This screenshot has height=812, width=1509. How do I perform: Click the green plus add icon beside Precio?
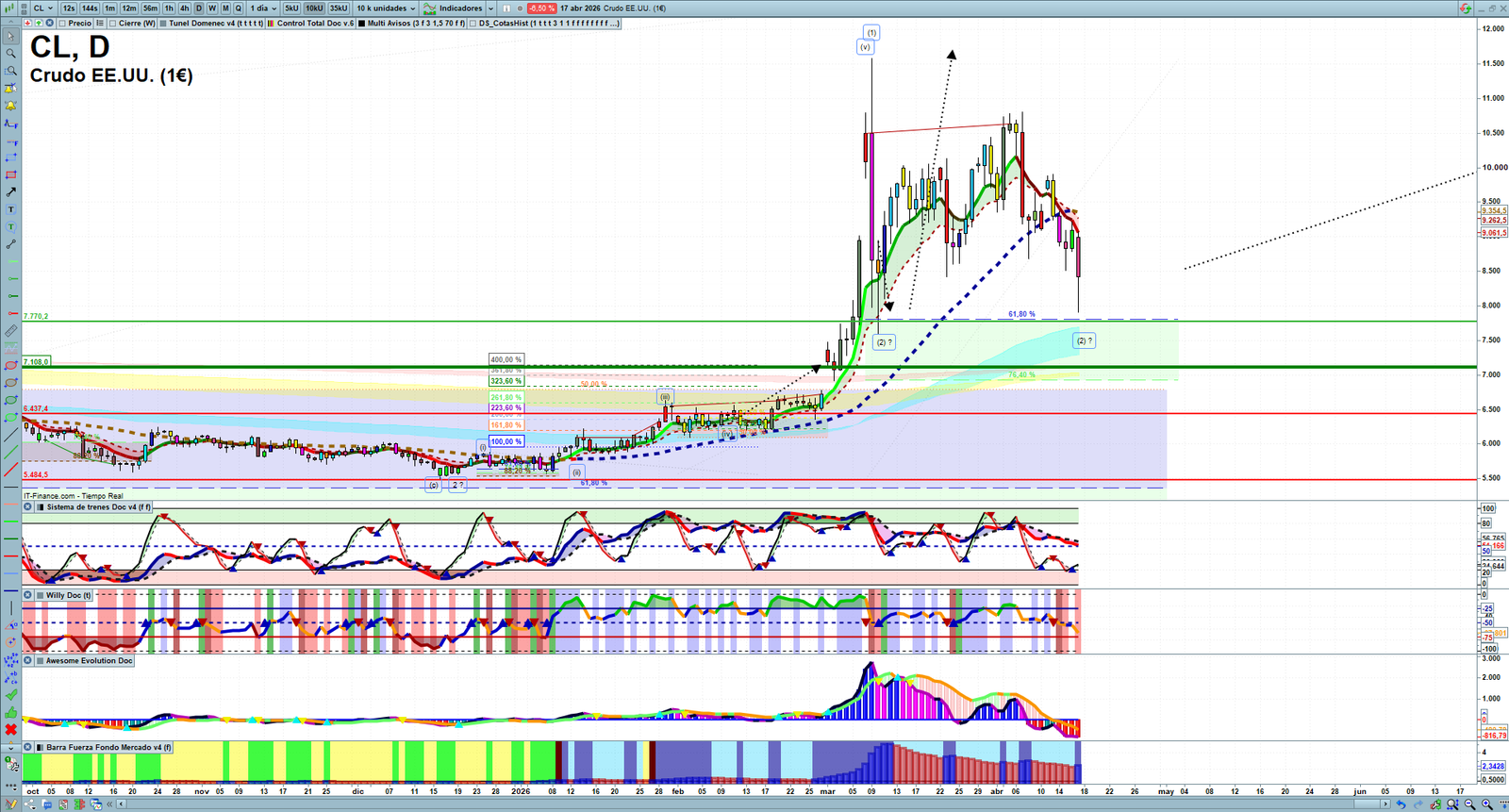coord(38,24)
